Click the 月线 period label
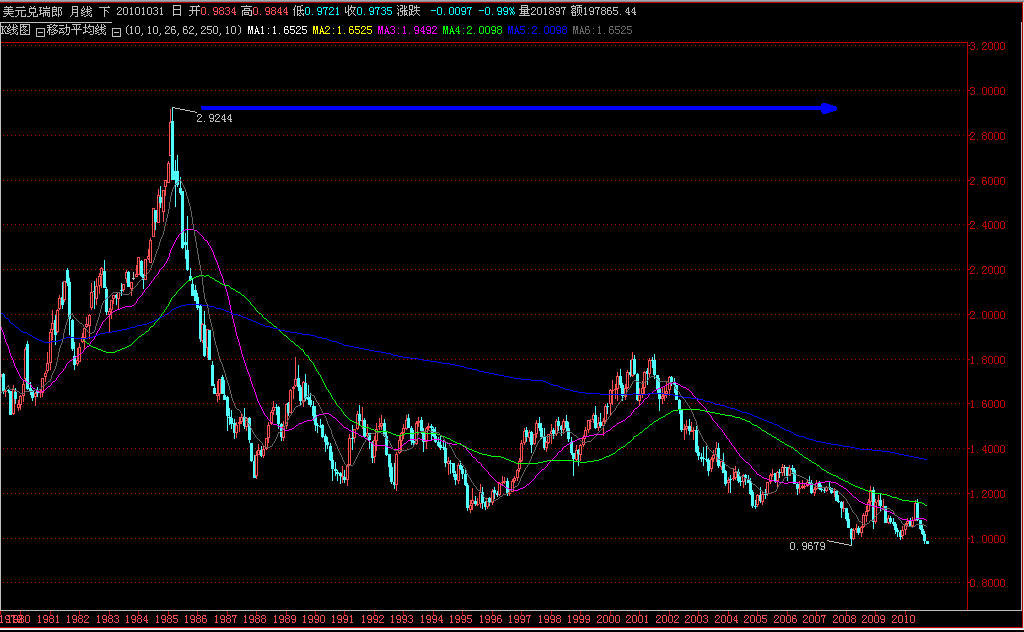Viewport: 1024px width, 632px height. click(81, 11)
